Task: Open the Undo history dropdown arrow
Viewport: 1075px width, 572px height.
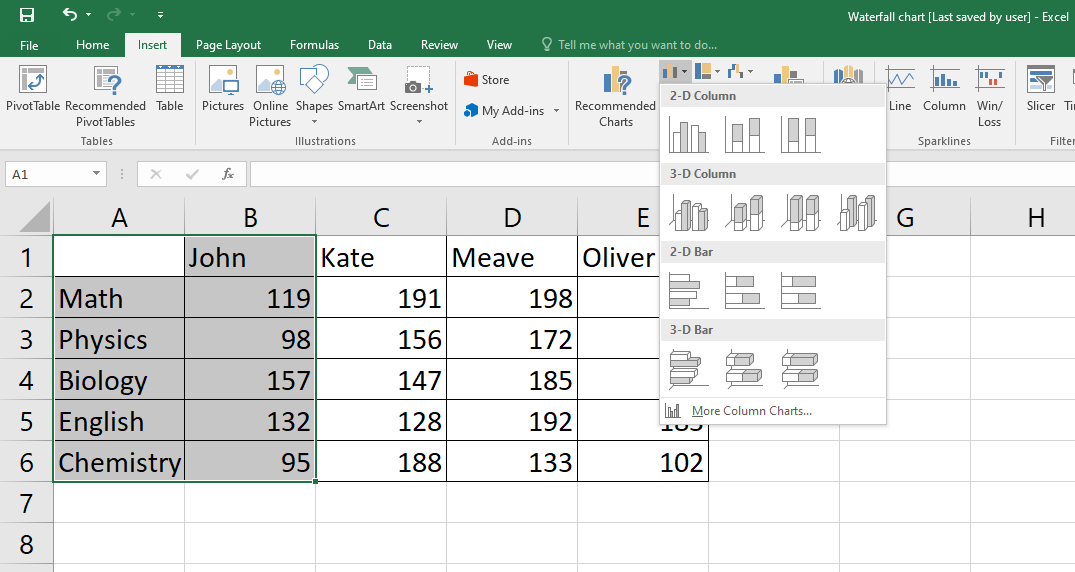Action: coord(89,15)
